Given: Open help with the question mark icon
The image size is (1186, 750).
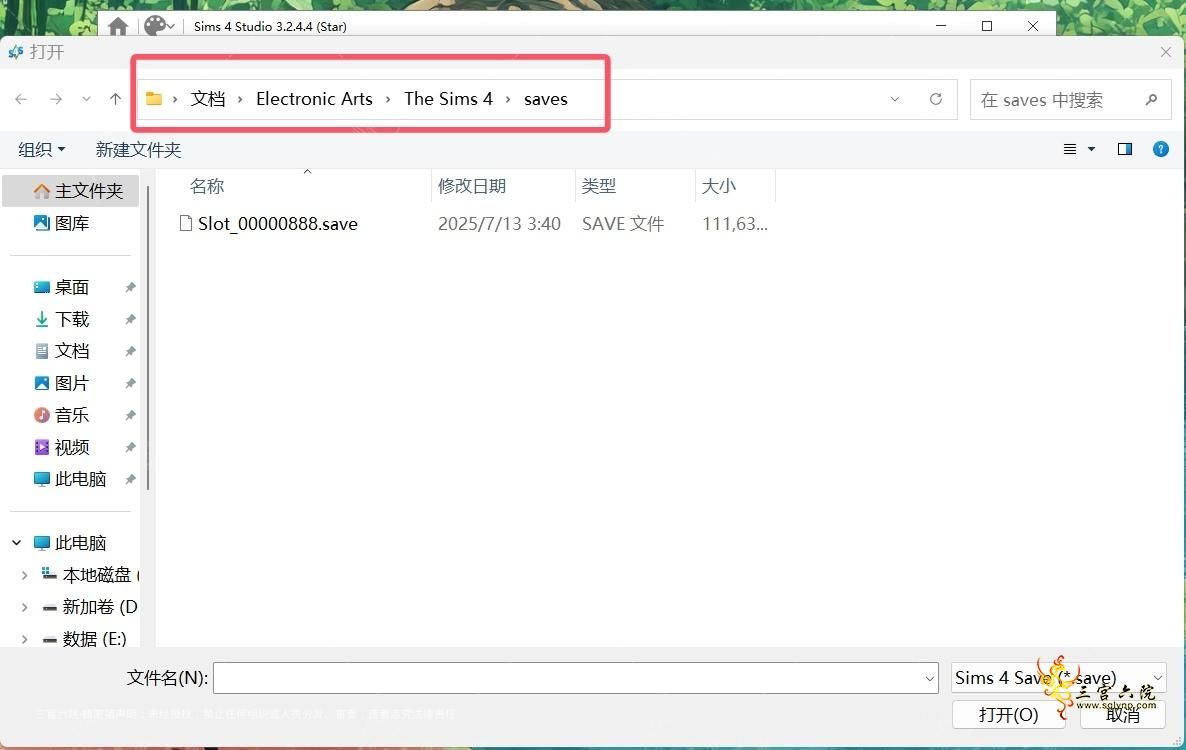Looking at the screenshot, I should pos(1161,149).
